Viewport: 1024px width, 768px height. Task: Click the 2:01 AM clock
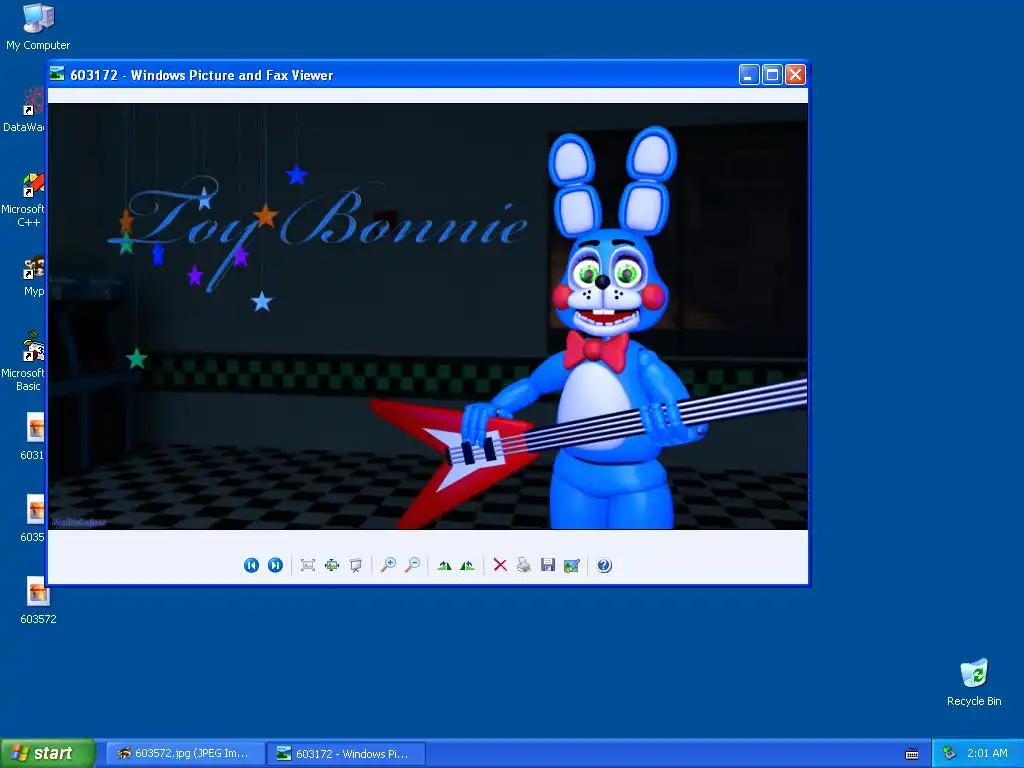coord(987,754)
